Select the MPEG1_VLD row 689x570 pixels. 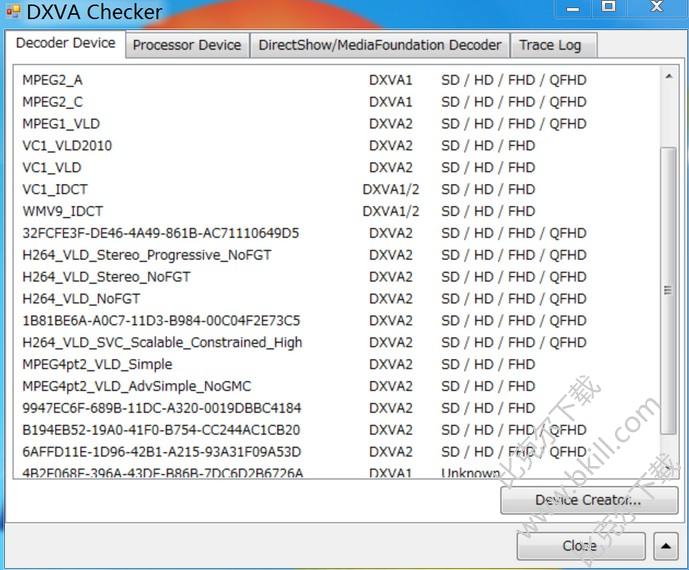[x=337, y=124]
